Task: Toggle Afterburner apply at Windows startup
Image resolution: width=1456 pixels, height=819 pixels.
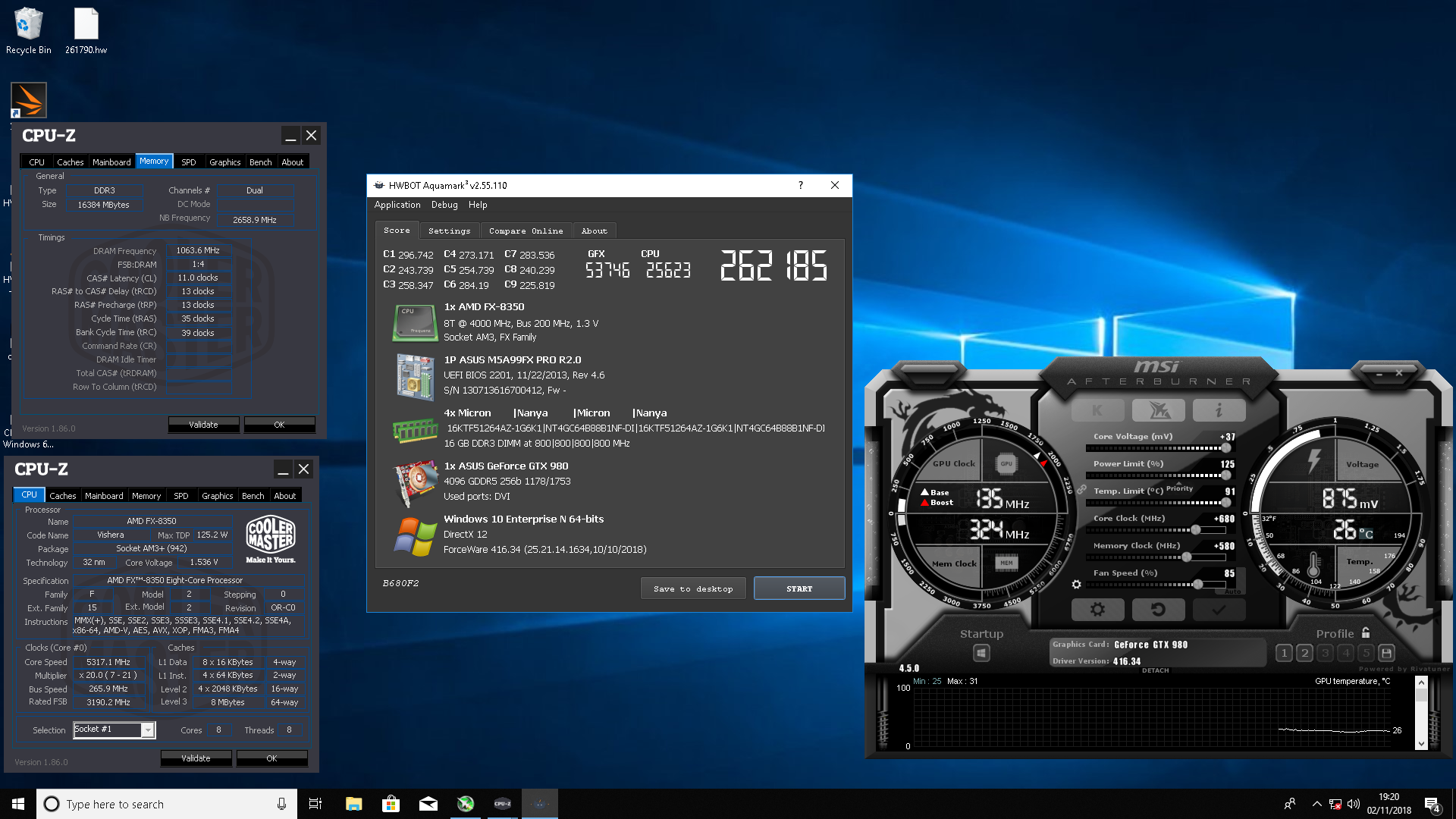Action: pyautogui.click(x=981, y=653)
